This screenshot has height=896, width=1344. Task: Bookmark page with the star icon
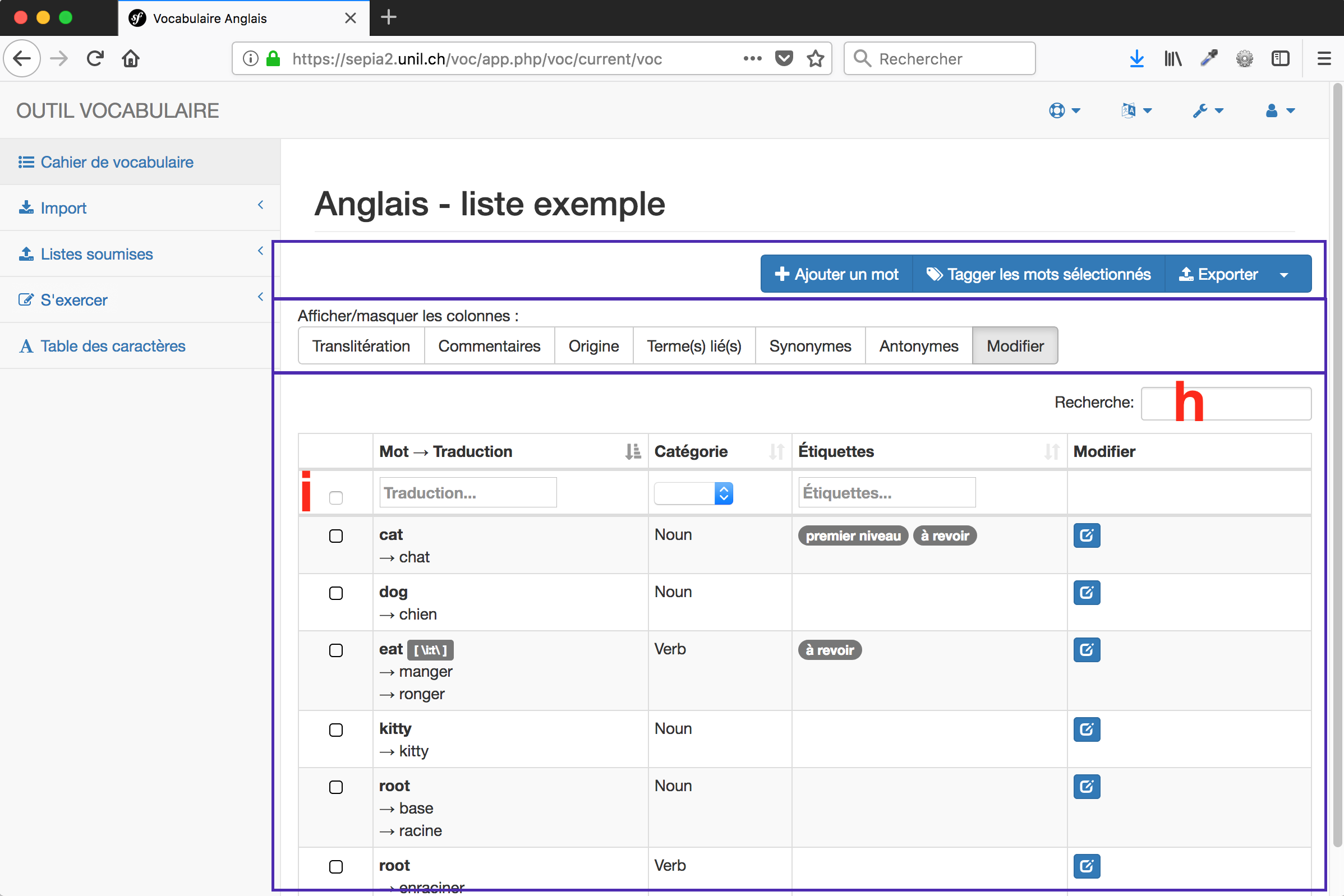[x=815, y=58]
